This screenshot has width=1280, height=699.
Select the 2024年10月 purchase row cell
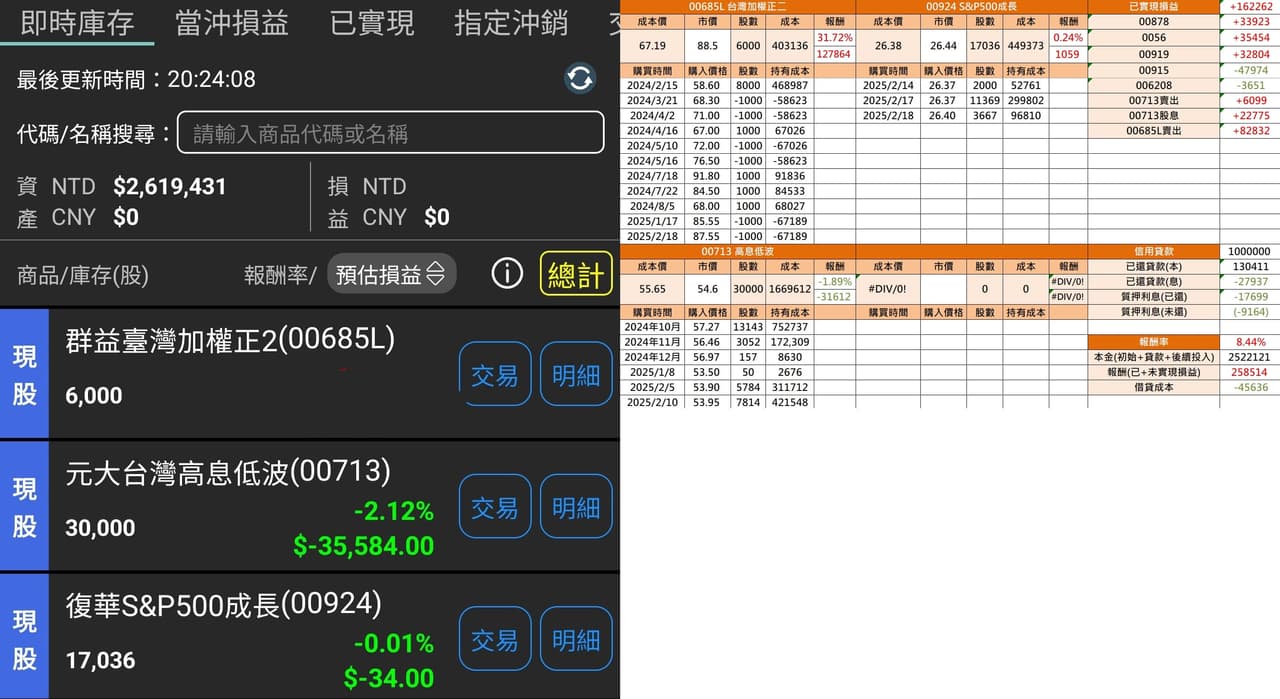pos(652,327)
